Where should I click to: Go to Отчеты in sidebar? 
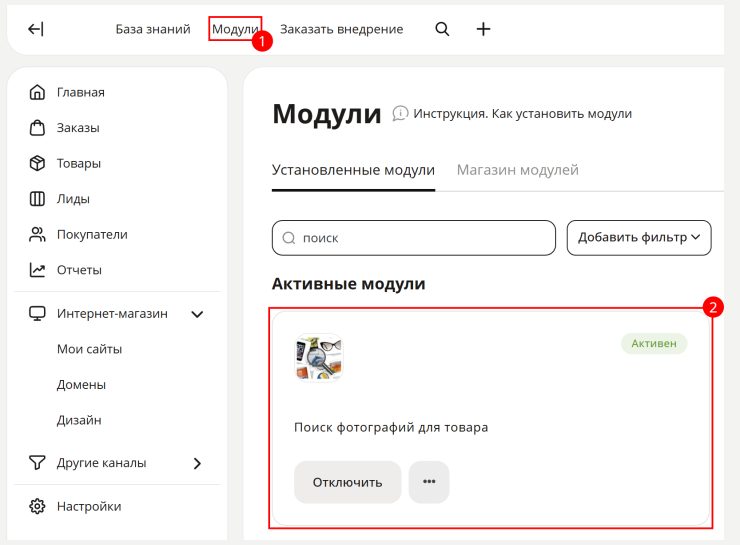[79, 270]
